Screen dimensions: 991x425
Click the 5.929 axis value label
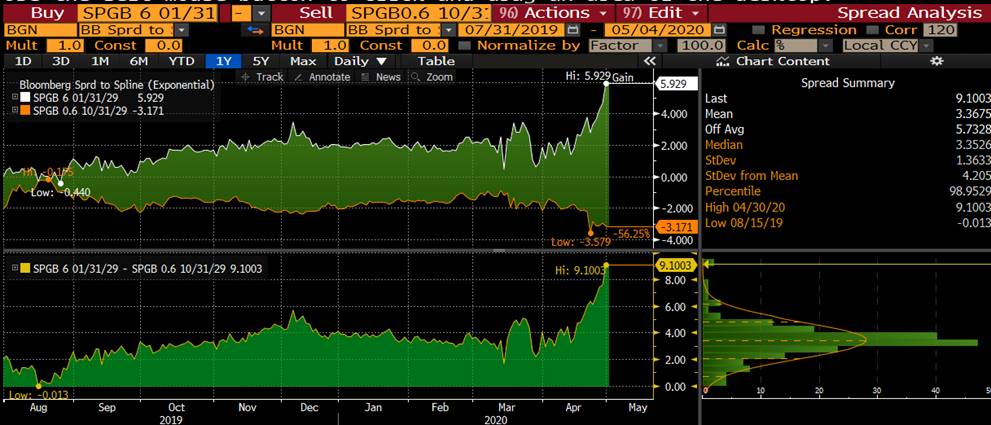point(676,83)
